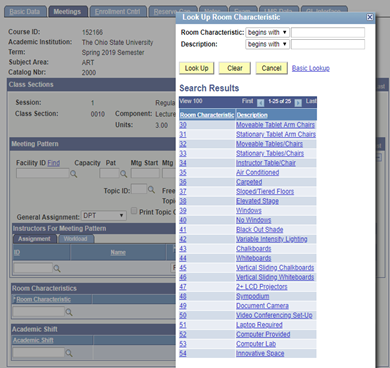Focus the Room Characteristic search input field
The image size is (390, 368).
point(328,32)
